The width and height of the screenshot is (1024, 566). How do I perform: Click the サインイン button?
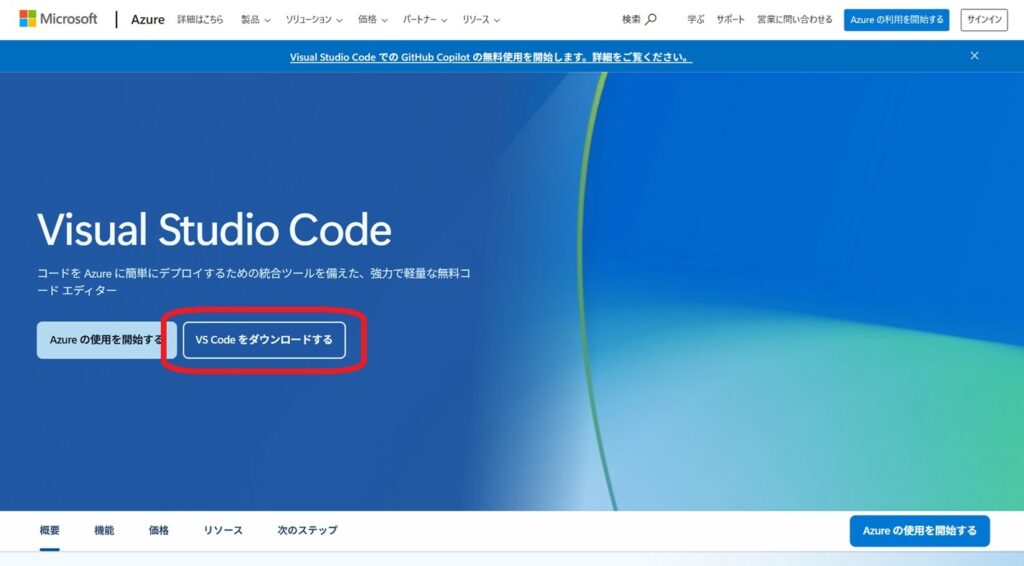[984, 20]
